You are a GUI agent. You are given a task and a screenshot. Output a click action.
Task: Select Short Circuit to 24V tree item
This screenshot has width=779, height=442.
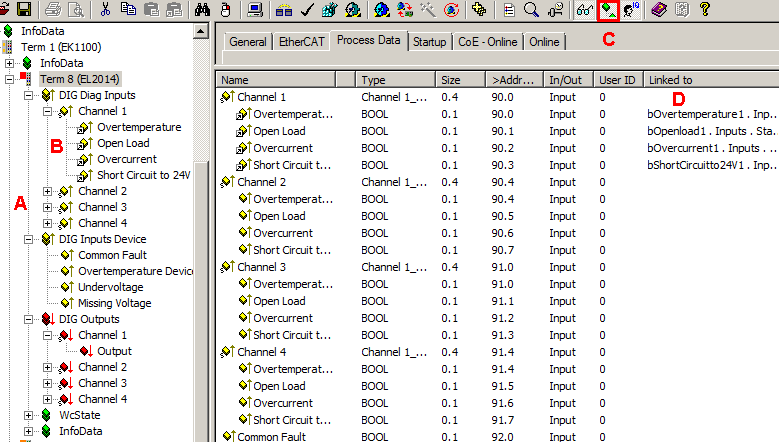pyautogui.click(x=144, y=175)
